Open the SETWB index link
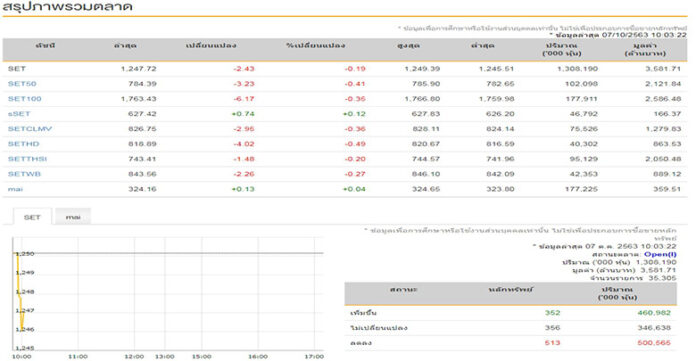This screenshot has width=696, height=361. click(24, 174)
